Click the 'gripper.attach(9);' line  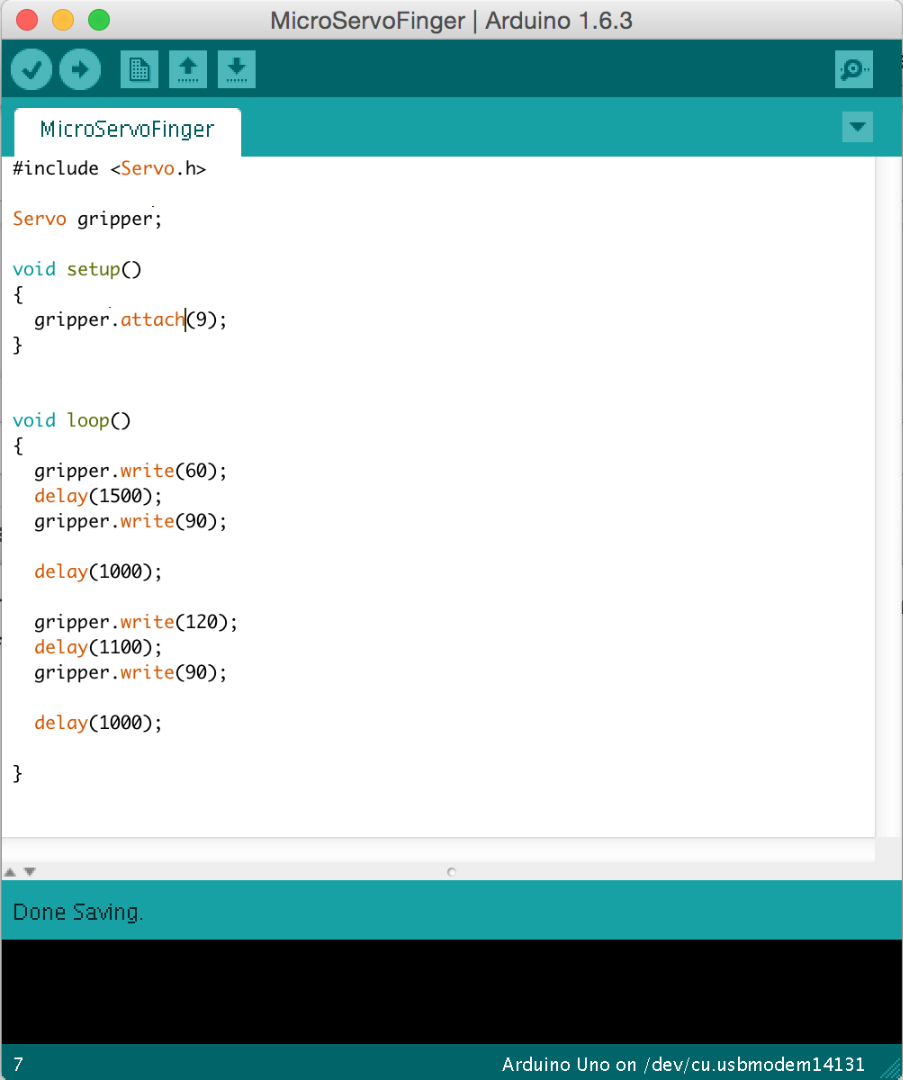point(130,320)
